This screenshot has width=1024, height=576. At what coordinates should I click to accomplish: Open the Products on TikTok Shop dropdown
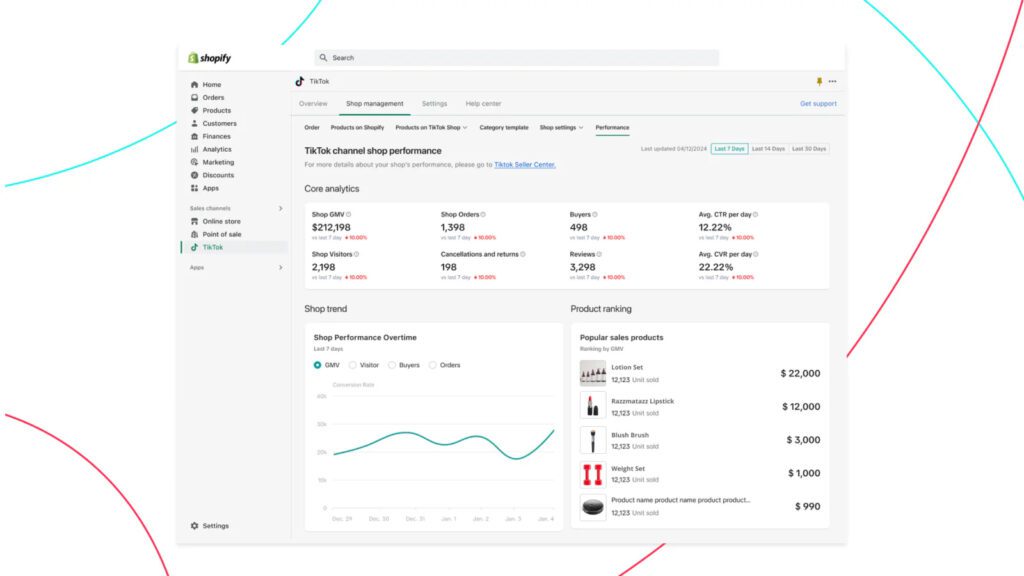pos(431,128)
